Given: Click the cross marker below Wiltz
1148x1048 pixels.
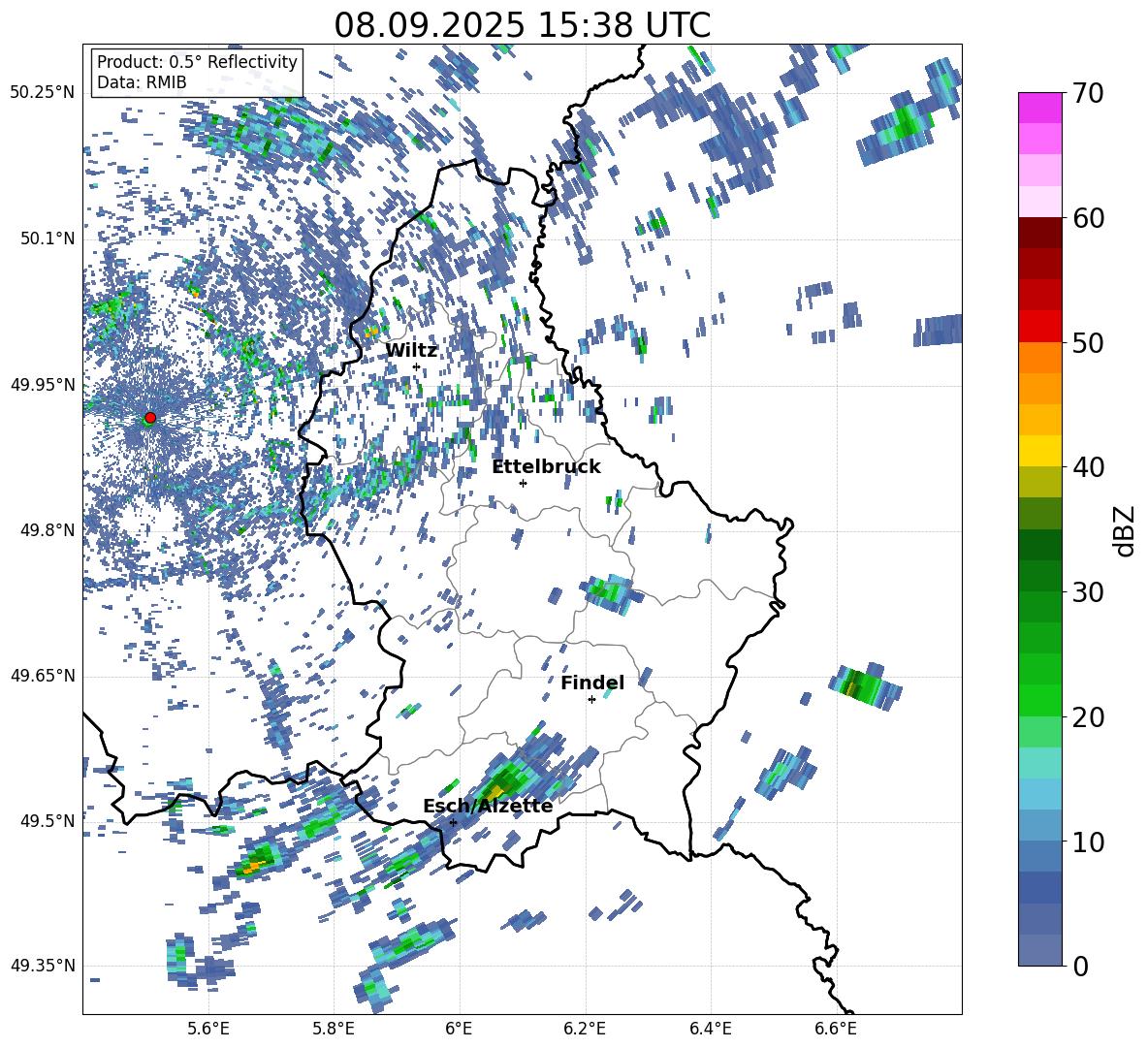Looking at the screenshot, I should [417, 366].
